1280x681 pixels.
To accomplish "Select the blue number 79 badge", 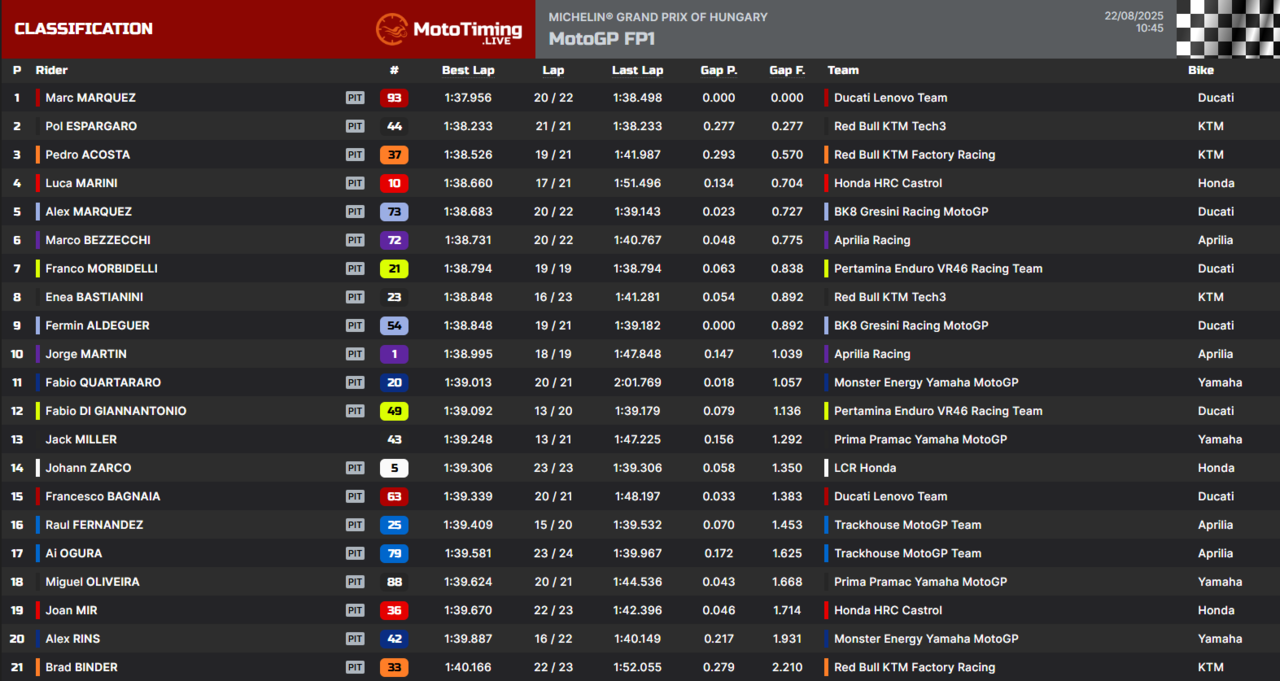I will [x=394, y=553].
